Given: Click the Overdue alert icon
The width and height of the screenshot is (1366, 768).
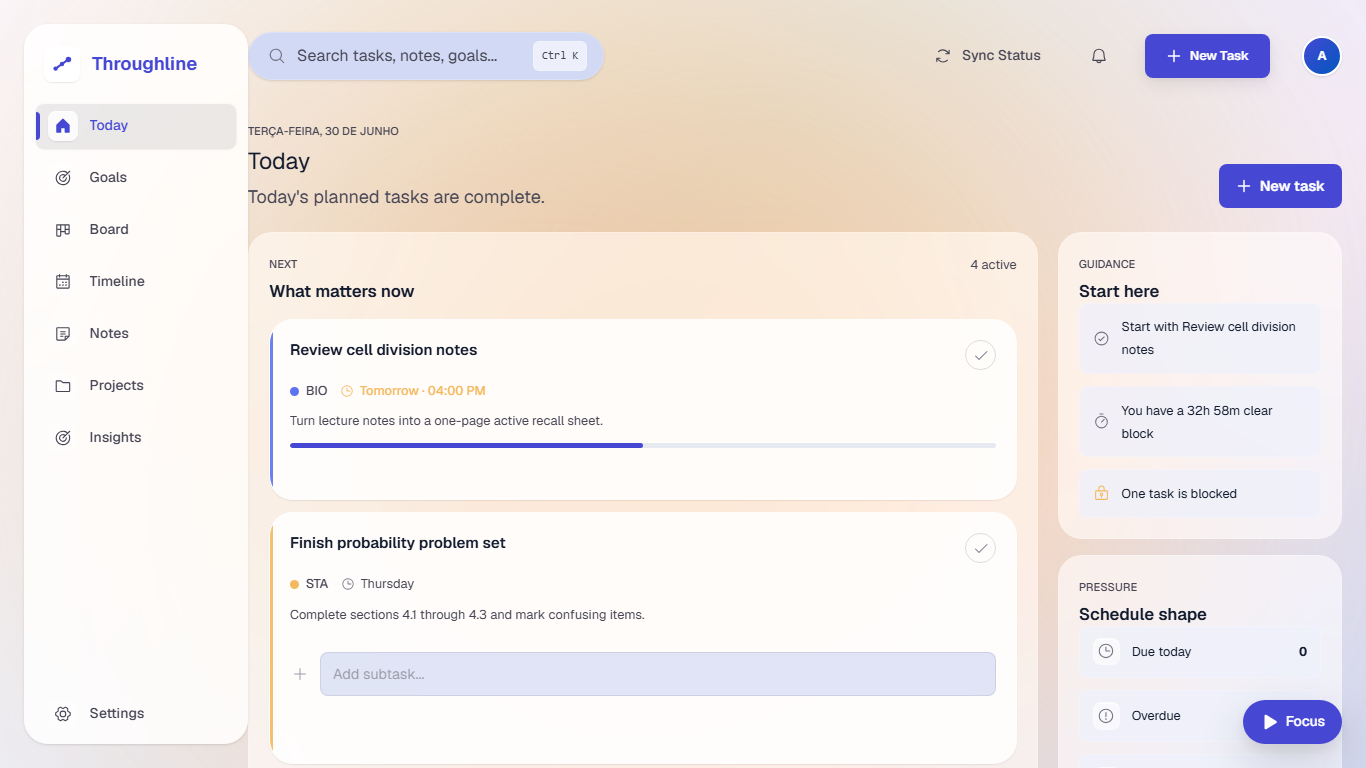Looking at the screenshot, I should 1106,716.
